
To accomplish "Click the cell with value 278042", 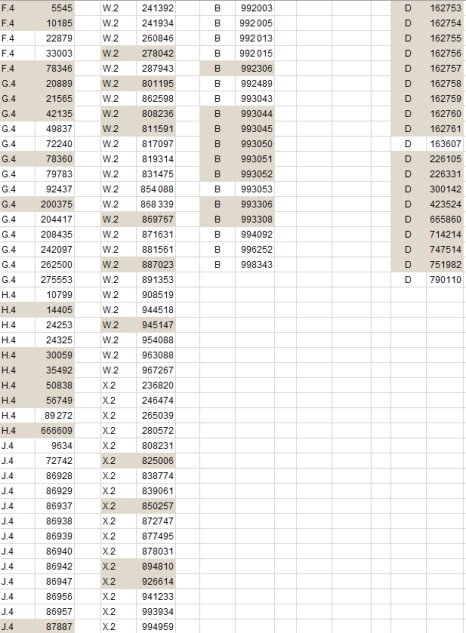I will pos(156,53).
